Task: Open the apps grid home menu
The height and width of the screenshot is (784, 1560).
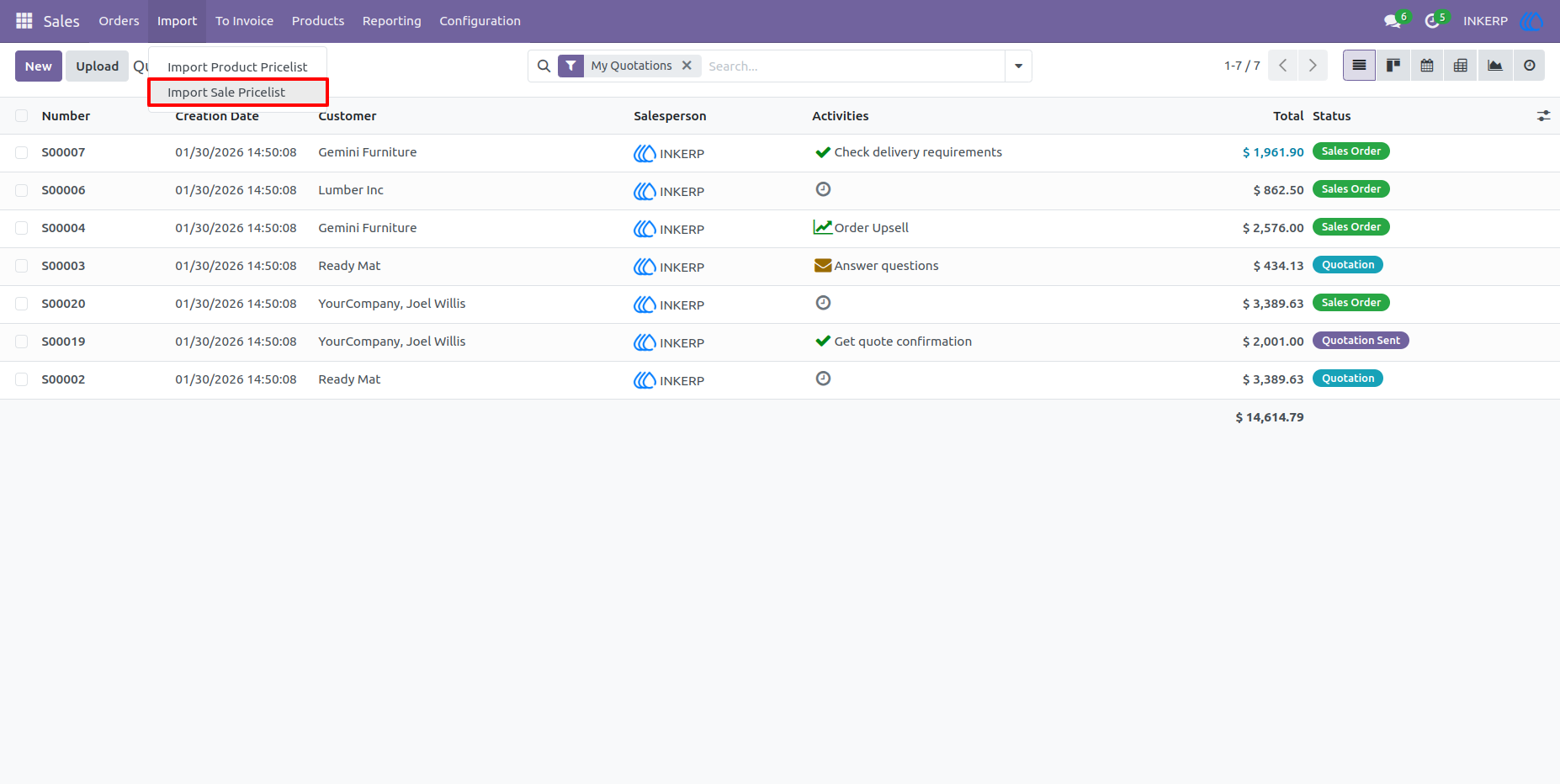Action: coord(24,20)
